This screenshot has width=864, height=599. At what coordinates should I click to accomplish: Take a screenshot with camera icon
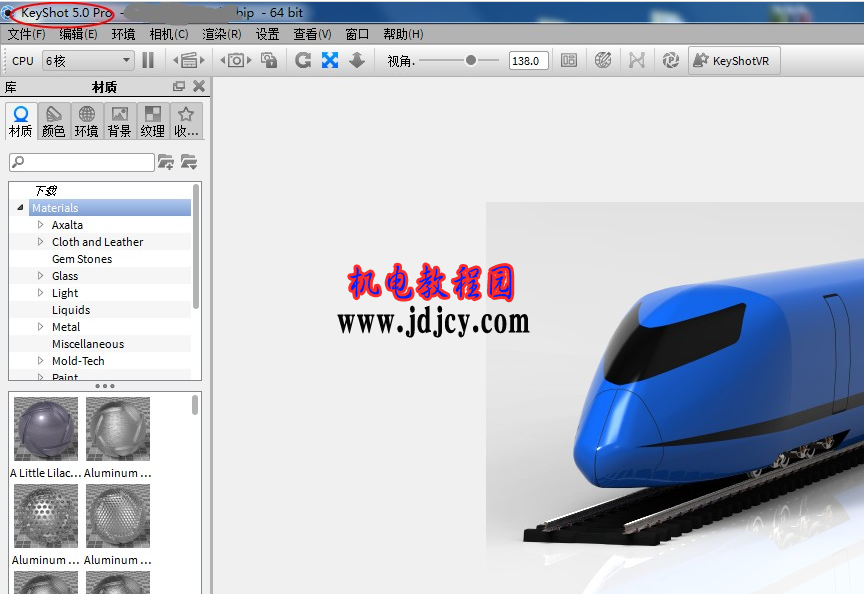(x=236, y=60)
